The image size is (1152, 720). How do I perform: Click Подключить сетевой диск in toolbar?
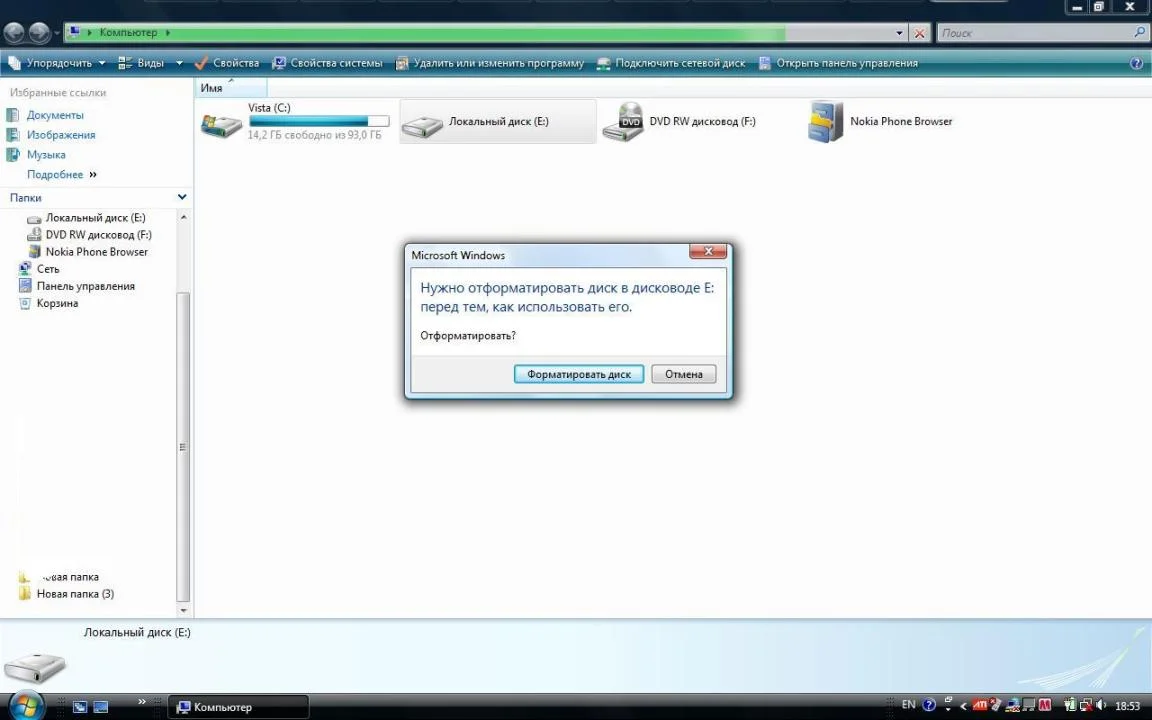[x=671, y=63]
